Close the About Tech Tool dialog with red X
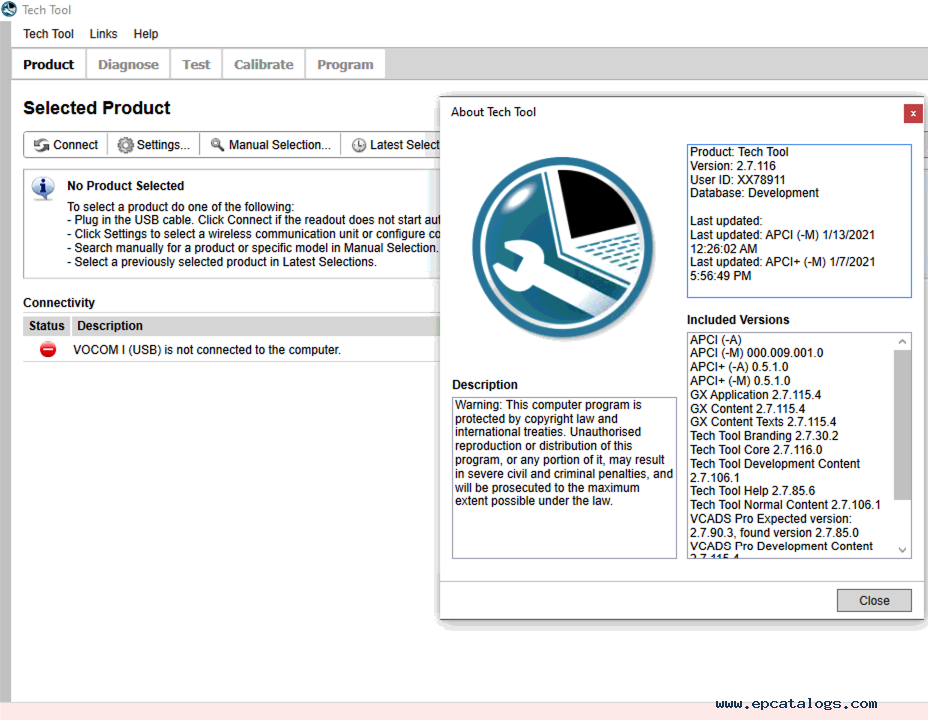 pos(912,113)
